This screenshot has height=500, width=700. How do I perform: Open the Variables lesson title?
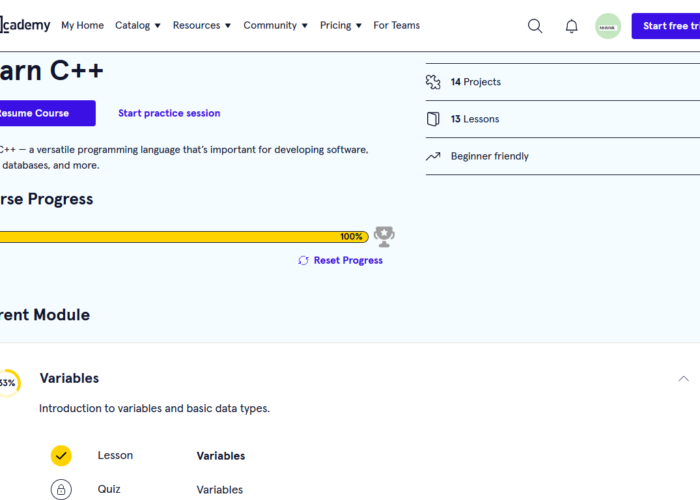221,456
